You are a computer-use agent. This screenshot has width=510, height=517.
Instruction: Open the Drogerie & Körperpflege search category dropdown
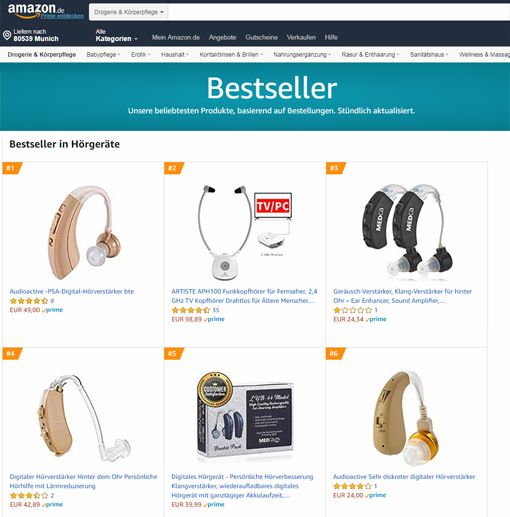[x=129, y=12]
